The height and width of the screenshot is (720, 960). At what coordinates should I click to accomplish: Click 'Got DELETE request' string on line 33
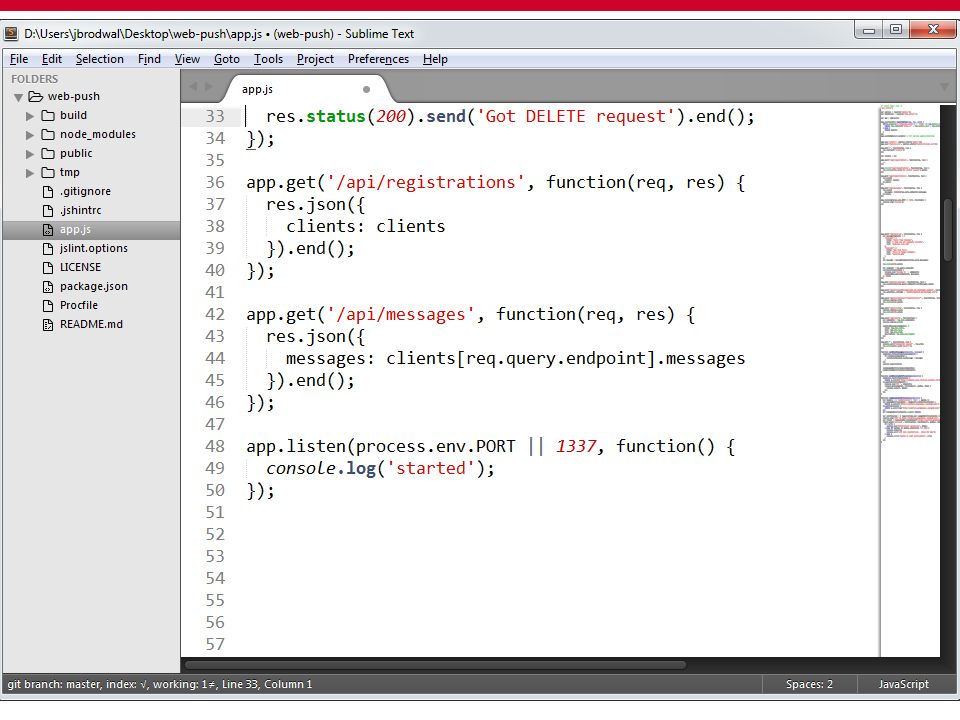click(x=576, y=116)
